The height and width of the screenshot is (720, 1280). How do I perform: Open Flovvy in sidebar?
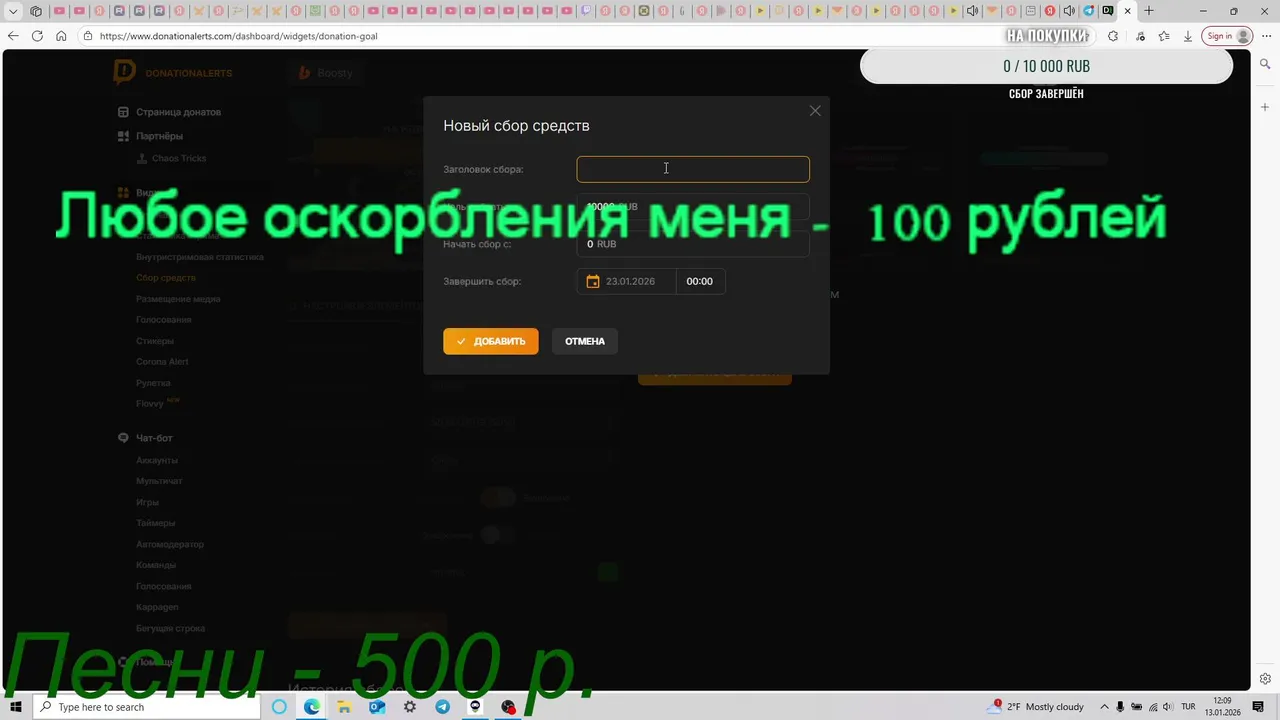pyautogui.click(x=150, y=404)
